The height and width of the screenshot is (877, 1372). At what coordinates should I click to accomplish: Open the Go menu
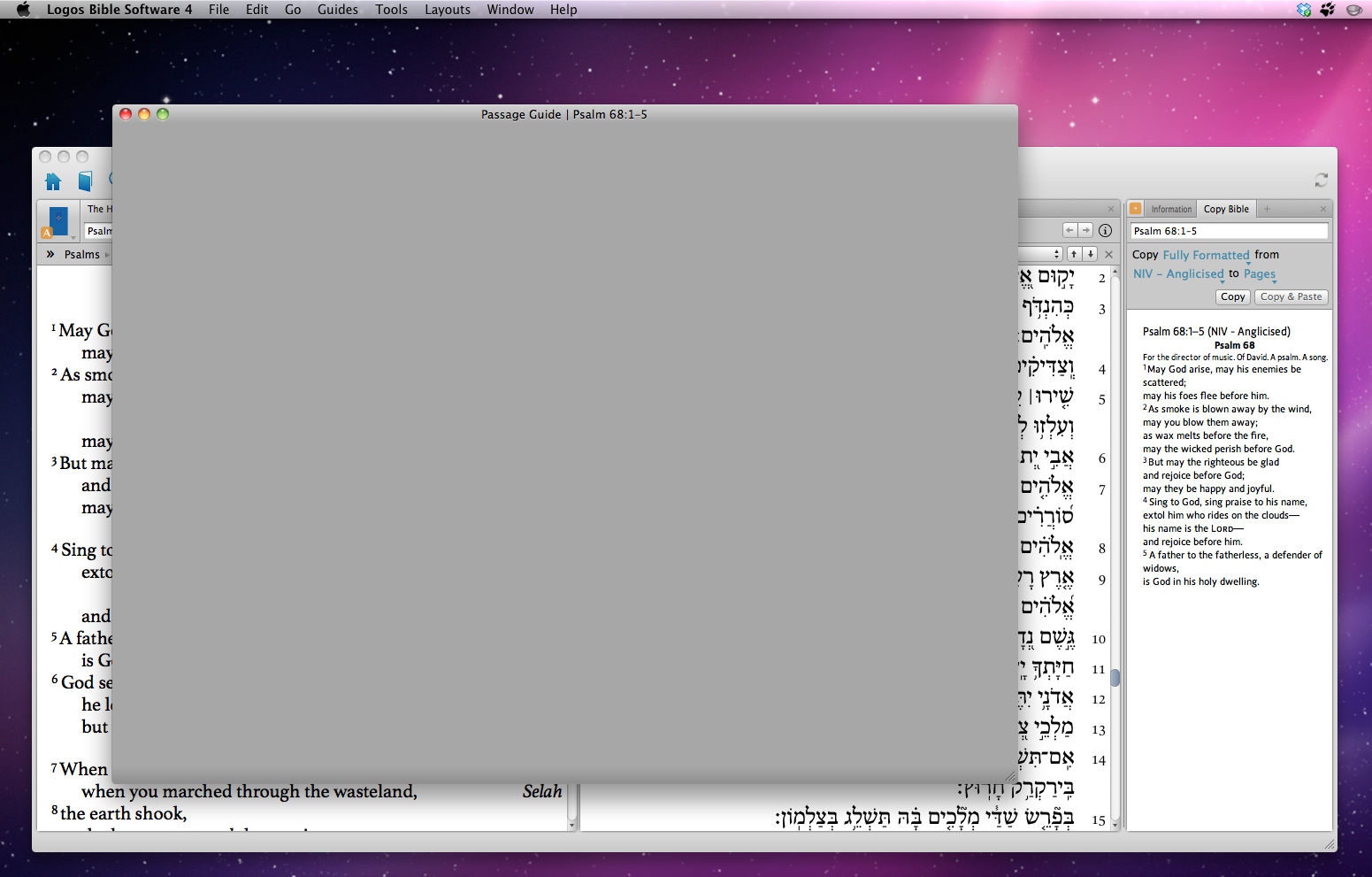(293, 10)
